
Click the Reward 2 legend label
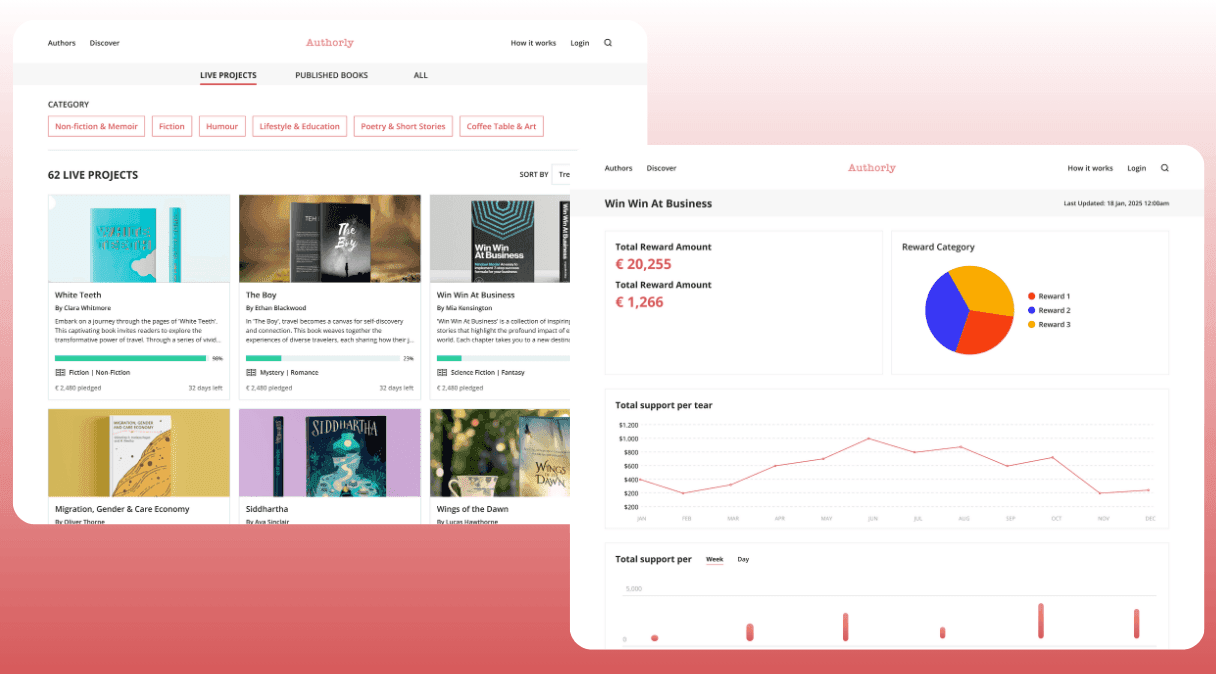coord(1054,310)
